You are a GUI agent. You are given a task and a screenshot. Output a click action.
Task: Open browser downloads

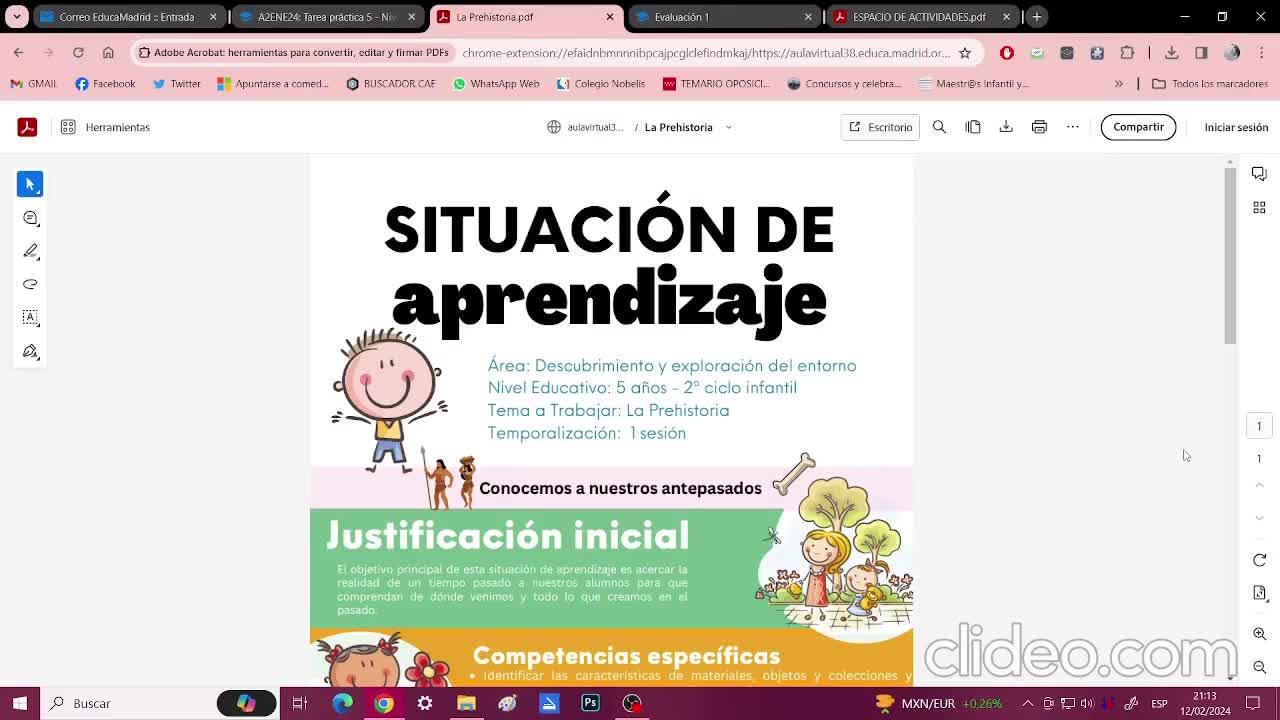1171,52
